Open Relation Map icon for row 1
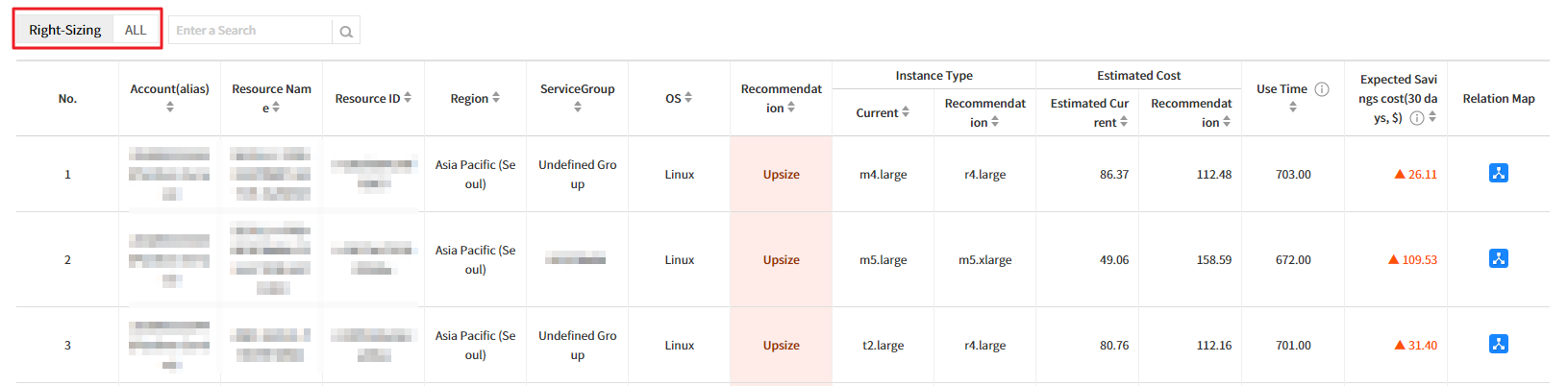Viewport: 1568px width, 386px height. click(1498, 174)
